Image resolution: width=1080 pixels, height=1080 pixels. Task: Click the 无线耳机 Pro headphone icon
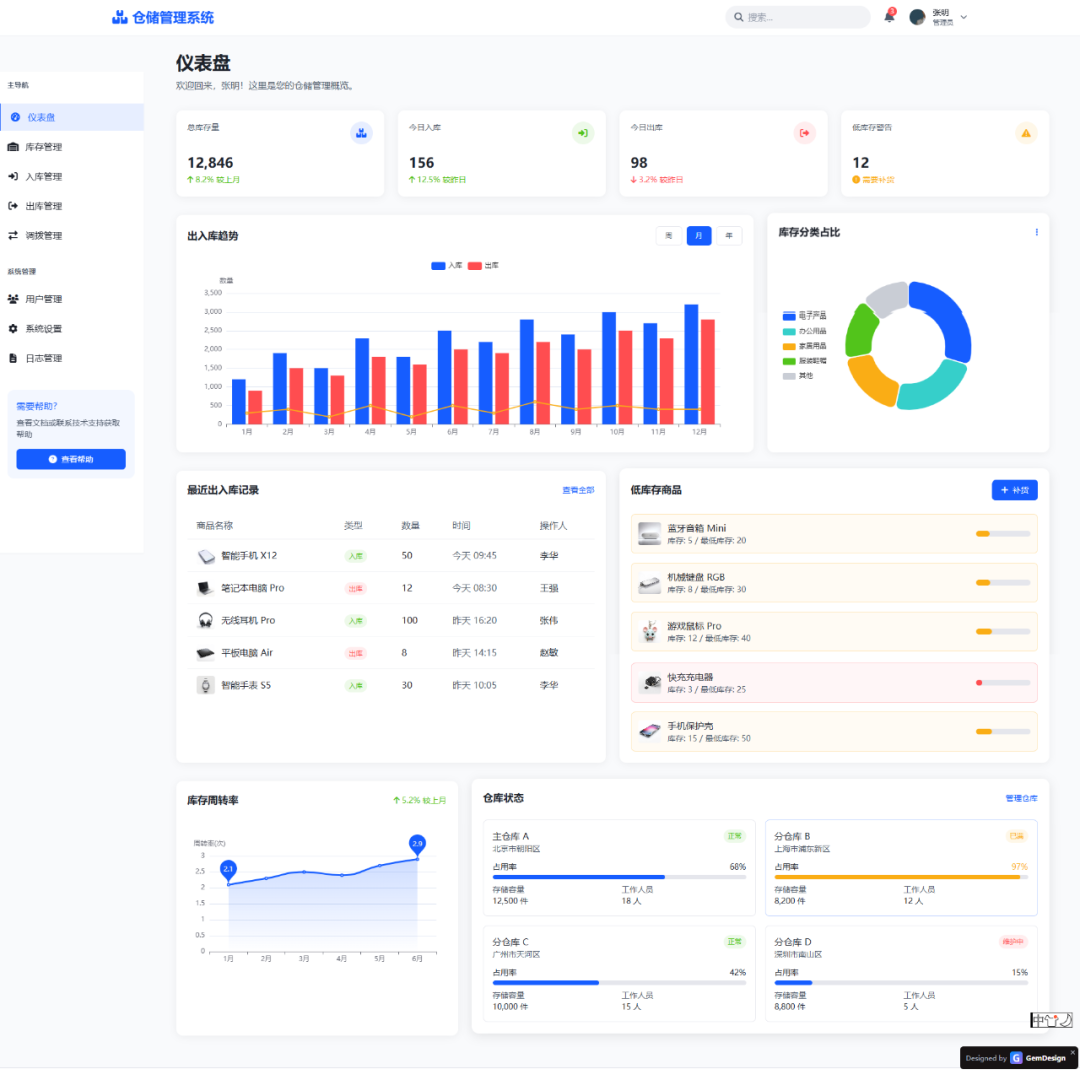point(205,621)
